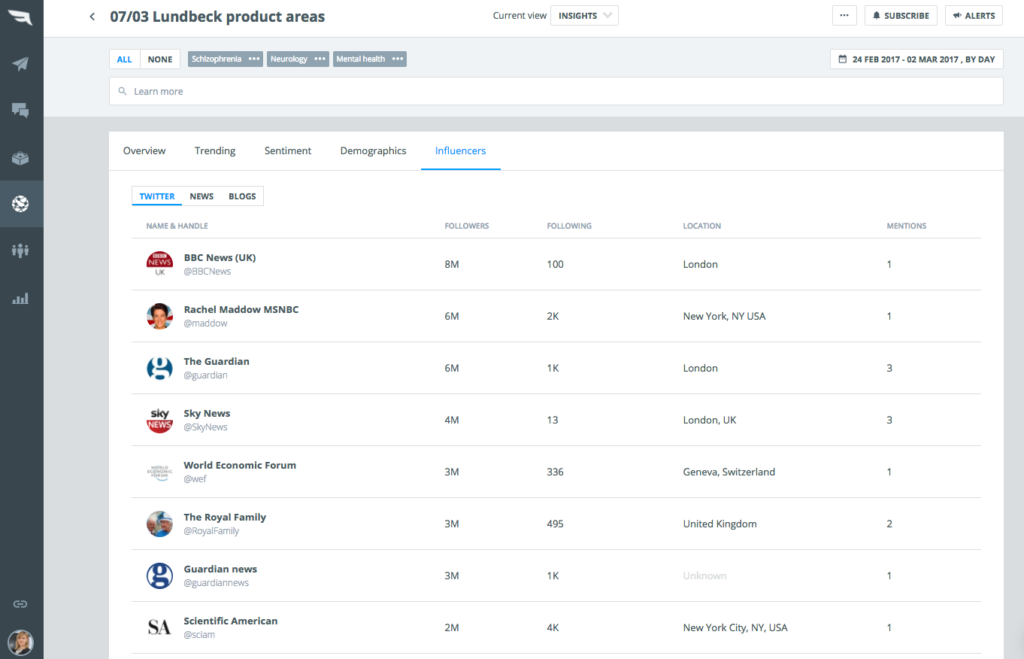Open the user profile avatar

pos(20,643)
